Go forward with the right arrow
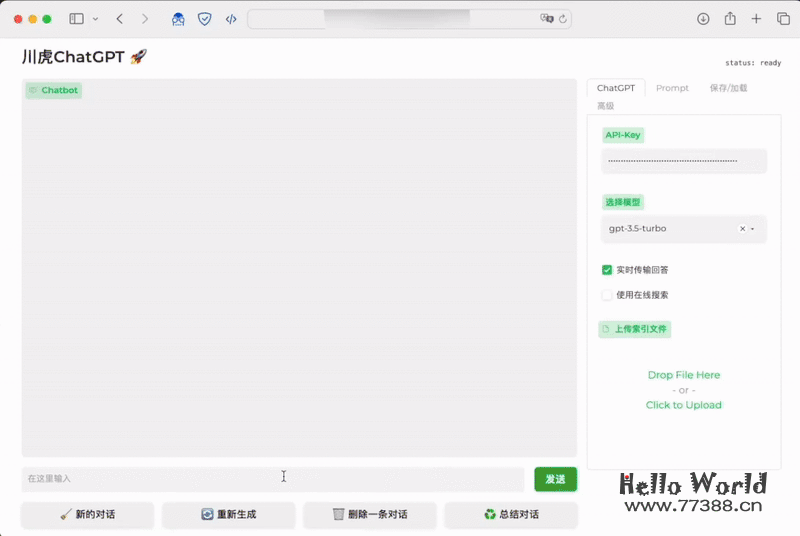This screenshot has height=536, width=800. 145,19
